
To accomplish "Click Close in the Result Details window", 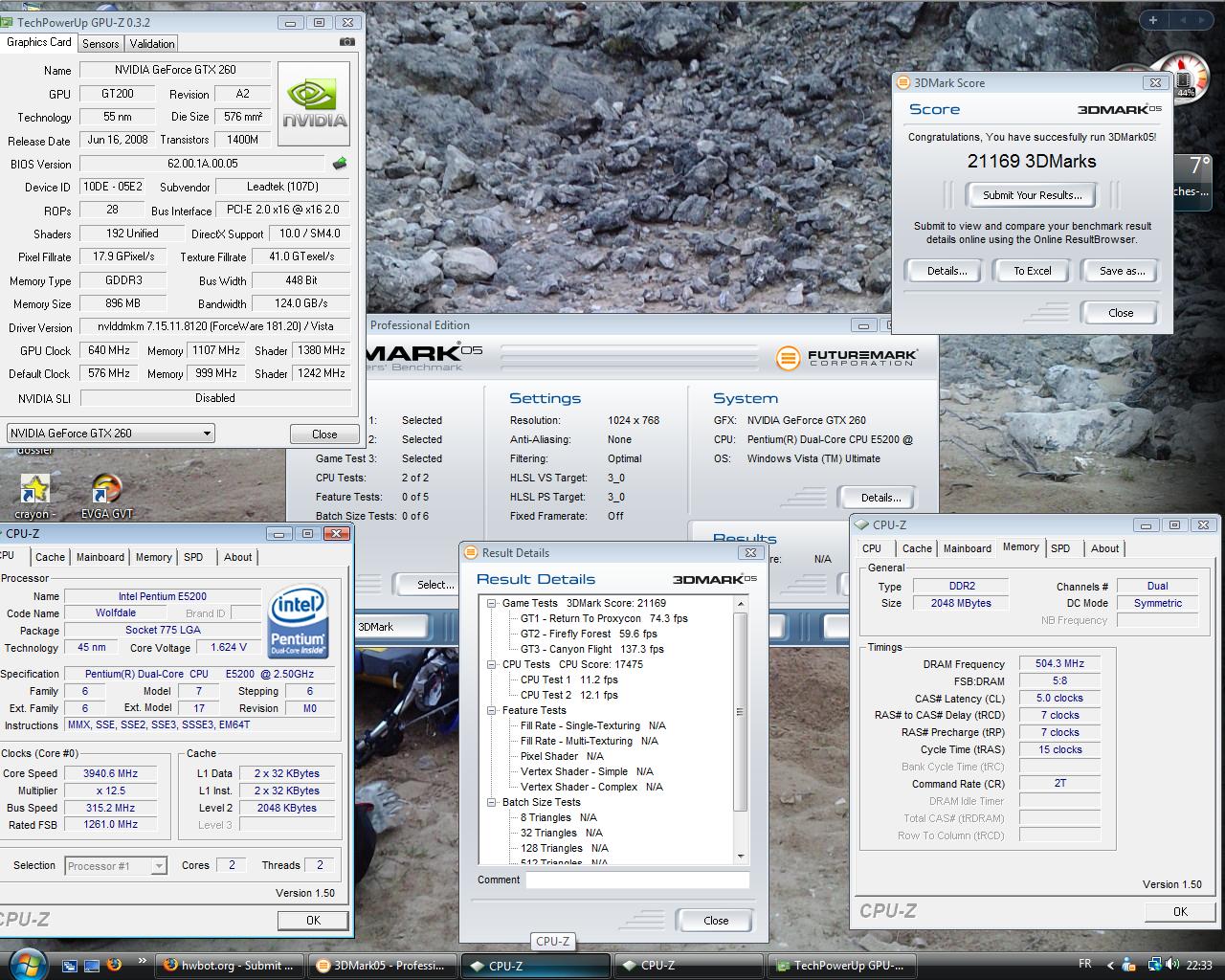I will [716, 921].
